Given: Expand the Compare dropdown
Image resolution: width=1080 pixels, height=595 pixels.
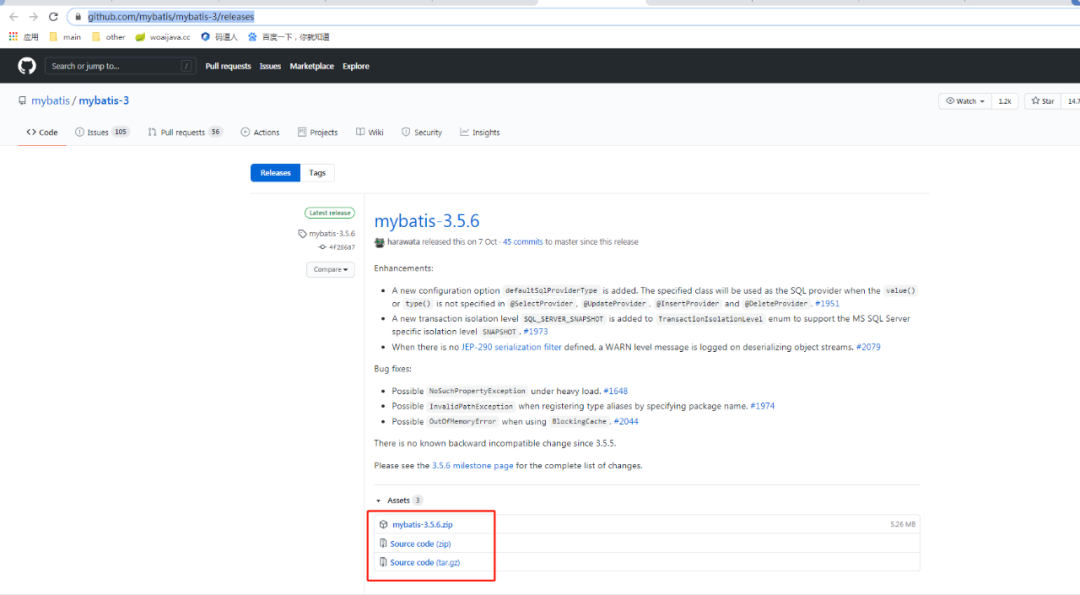Looking at the screenshot, I should tap(331, 269).
